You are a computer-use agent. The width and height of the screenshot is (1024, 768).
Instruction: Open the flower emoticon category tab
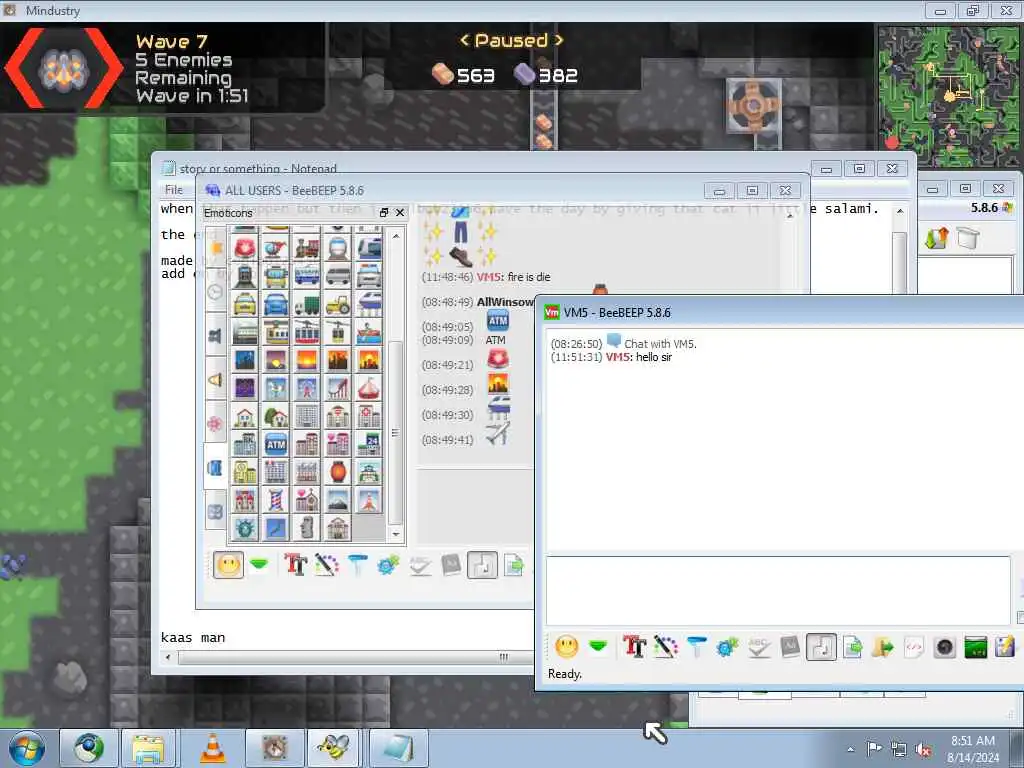(x=216, y=424)
